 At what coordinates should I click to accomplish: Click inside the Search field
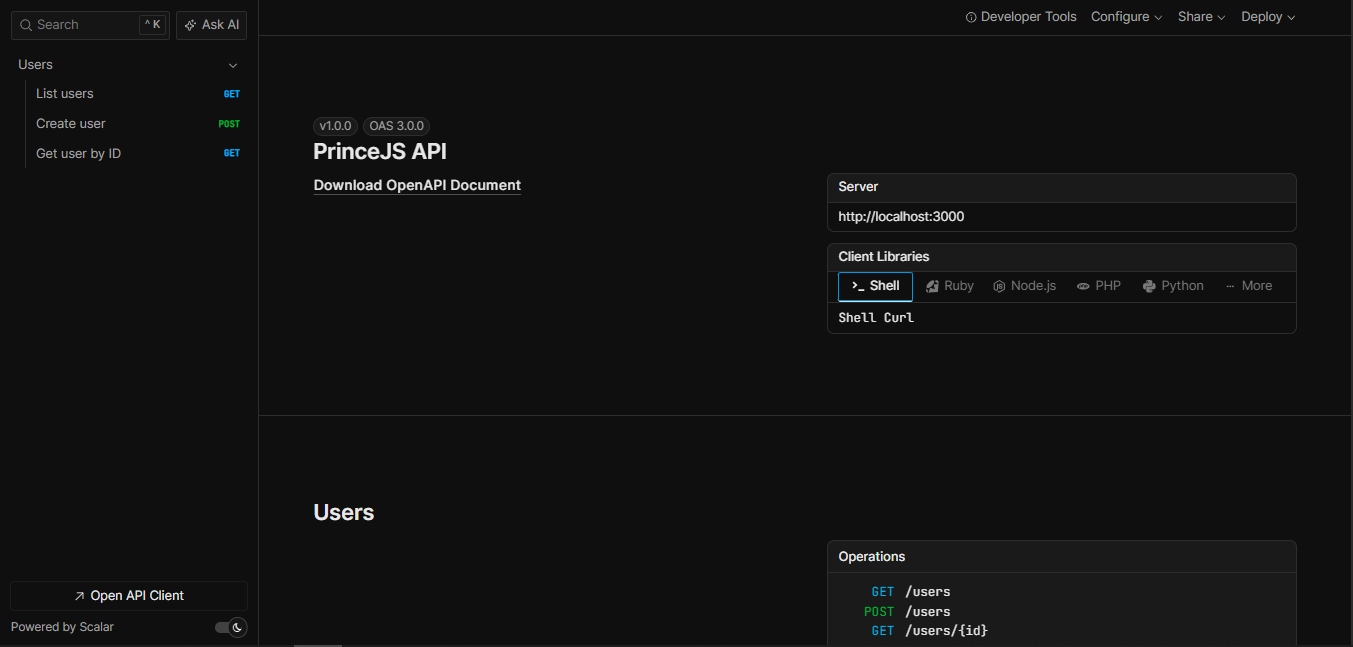click(80, 24)
